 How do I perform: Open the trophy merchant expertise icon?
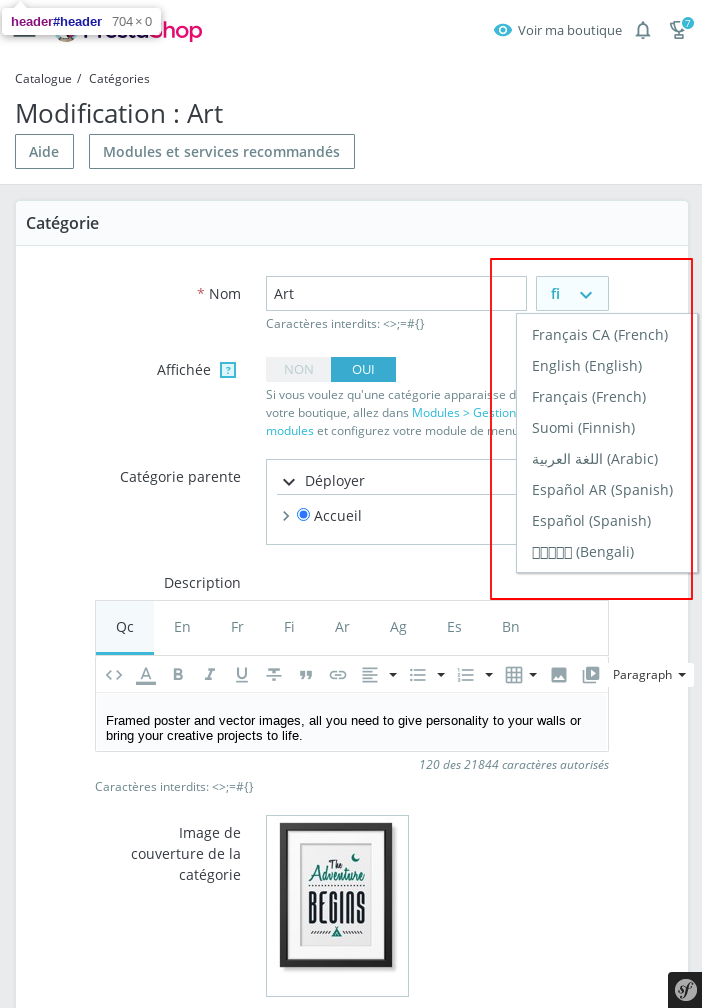tap(678, 30)
